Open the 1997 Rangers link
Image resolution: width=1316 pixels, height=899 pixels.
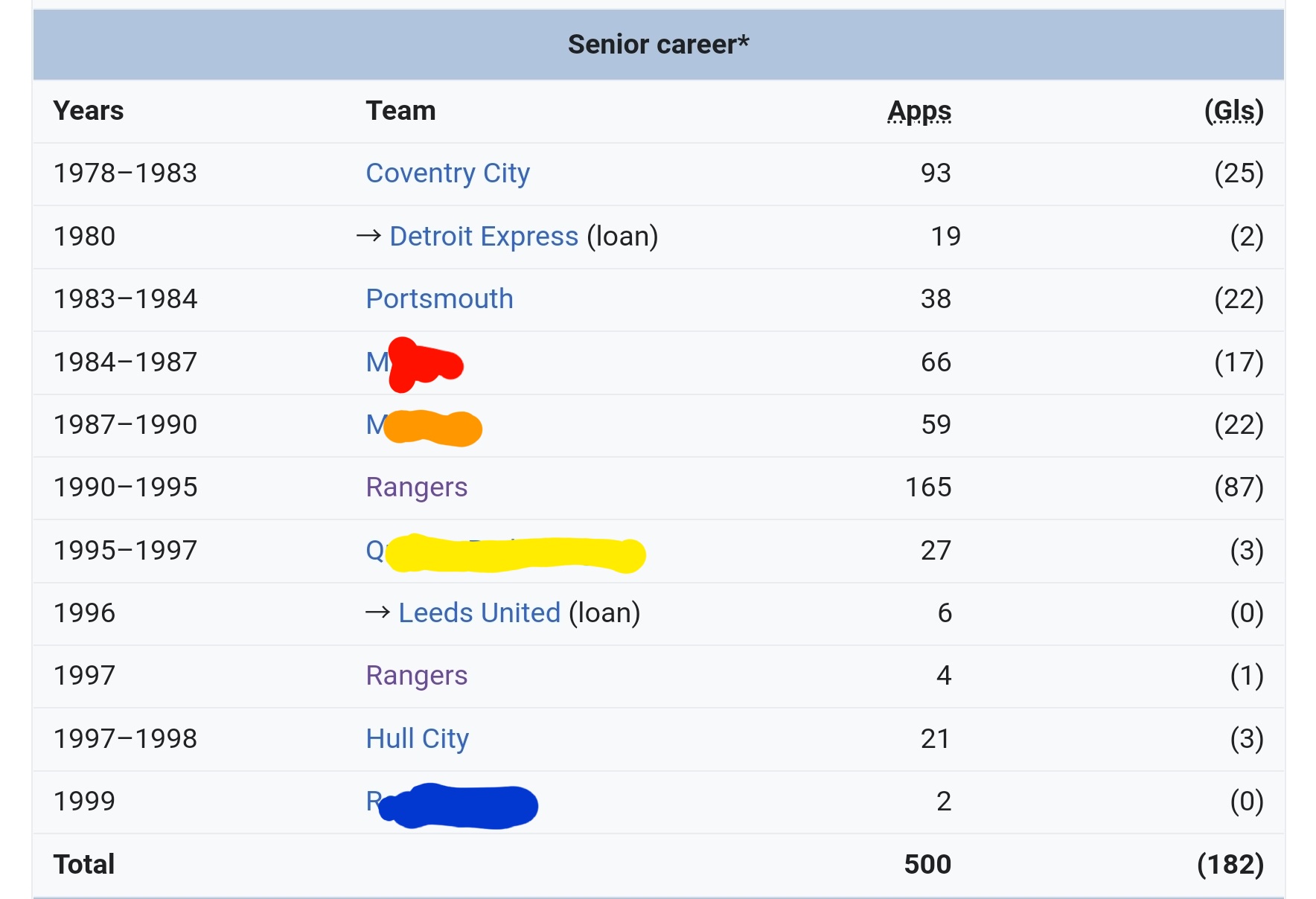pos(416,676)
